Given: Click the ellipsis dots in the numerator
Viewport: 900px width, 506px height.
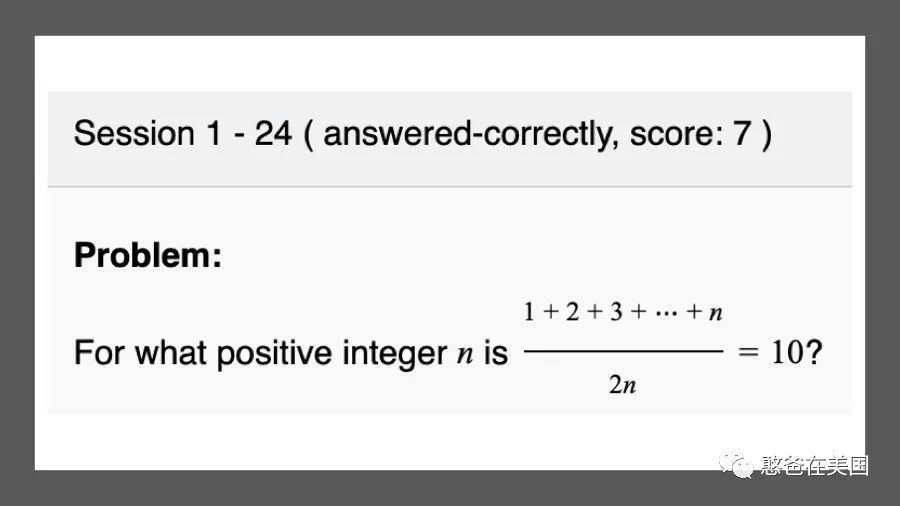Looking at the screenshot, I should [x=666, y=313].
